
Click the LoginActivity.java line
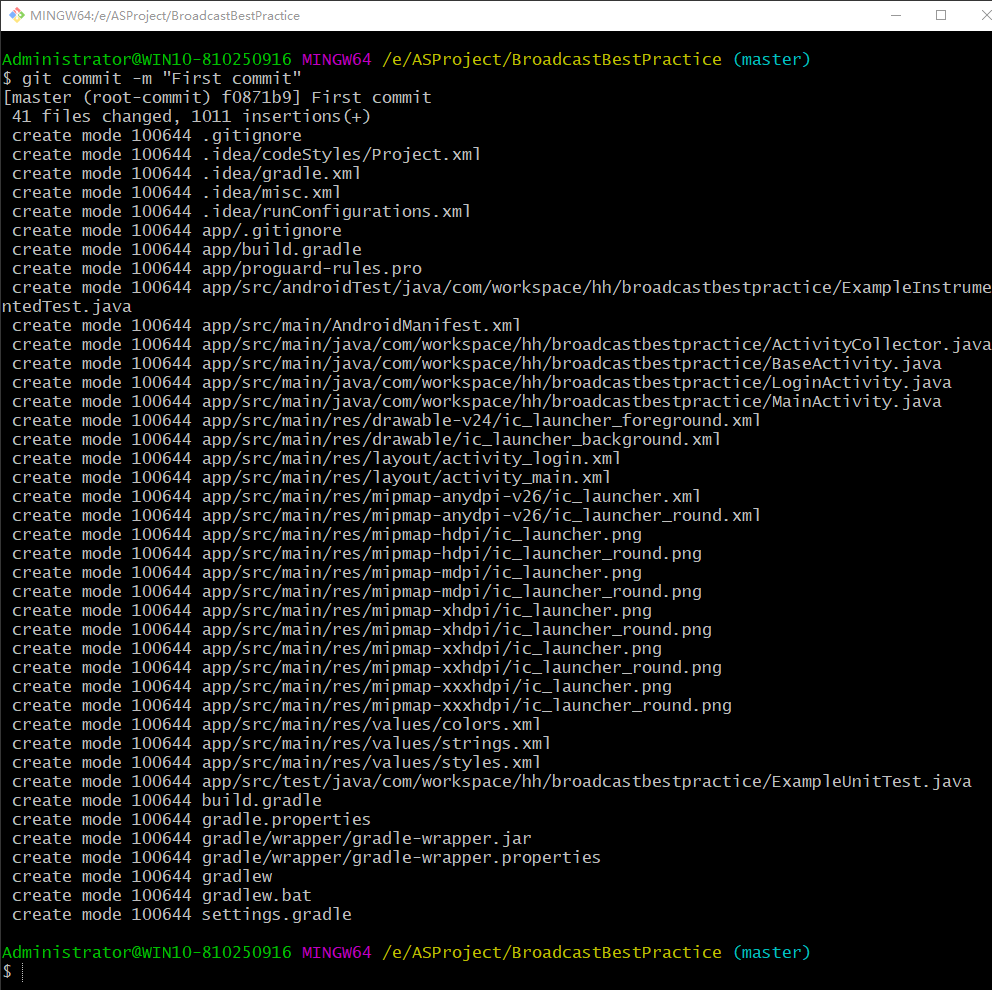[x=481, y=382]
